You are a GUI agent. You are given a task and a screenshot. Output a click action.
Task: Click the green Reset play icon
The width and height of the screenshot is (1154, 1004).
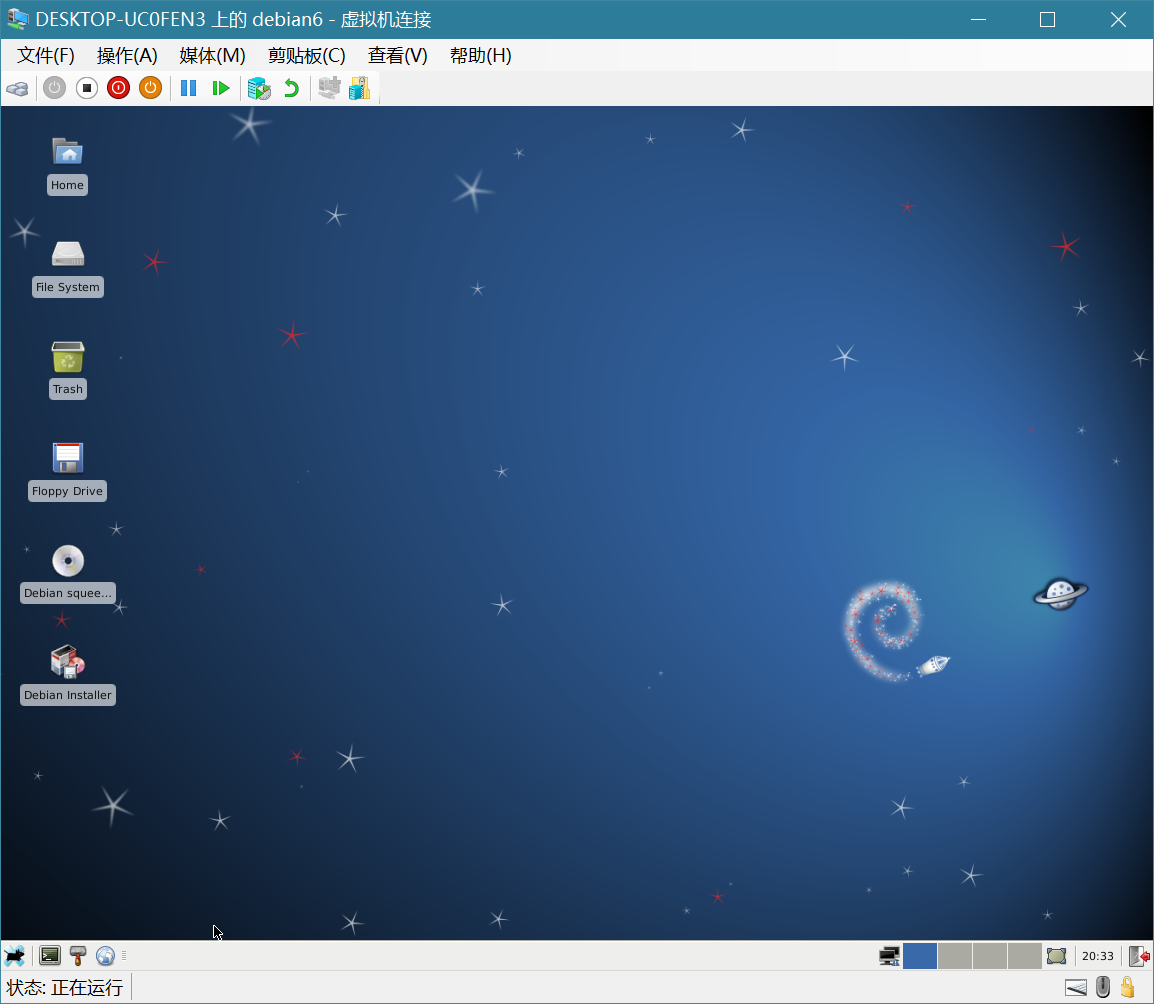tap(221, 88)
